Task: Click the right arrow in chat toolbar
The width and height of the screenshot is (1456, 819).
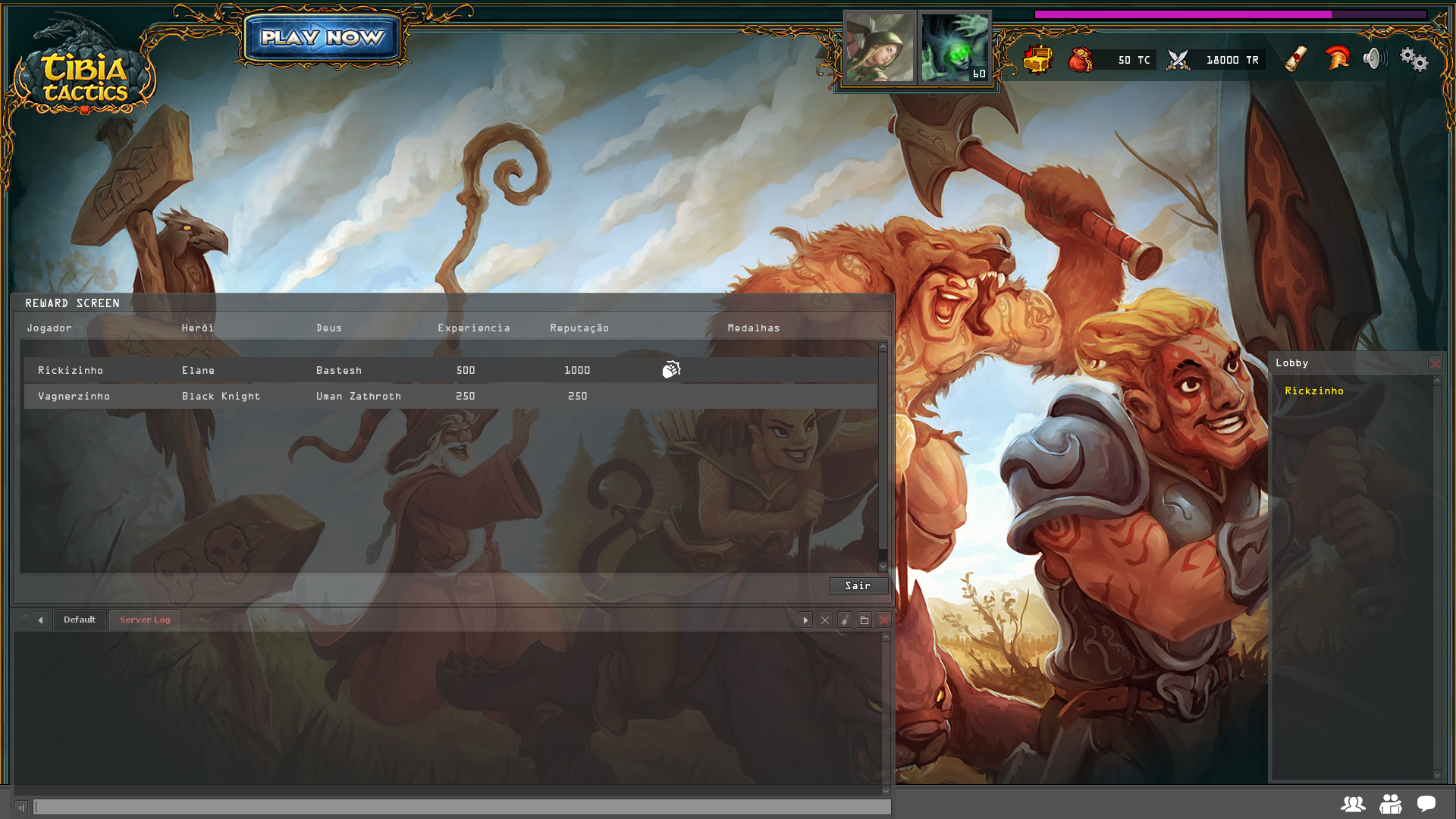Action: click(805, 620)
